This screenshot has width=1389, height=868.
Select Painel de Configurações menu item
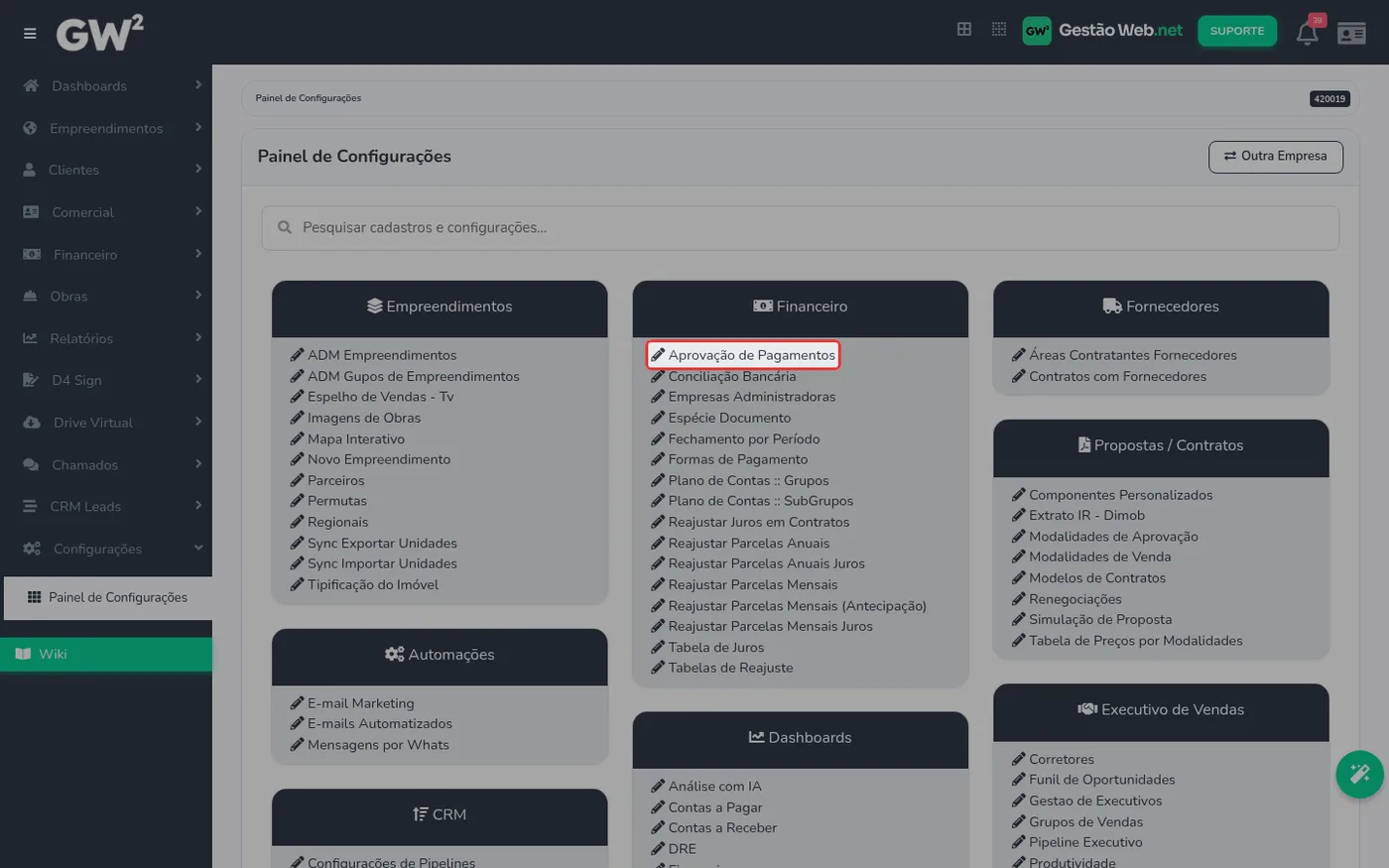pyautogui.click(x=107, y=597)
